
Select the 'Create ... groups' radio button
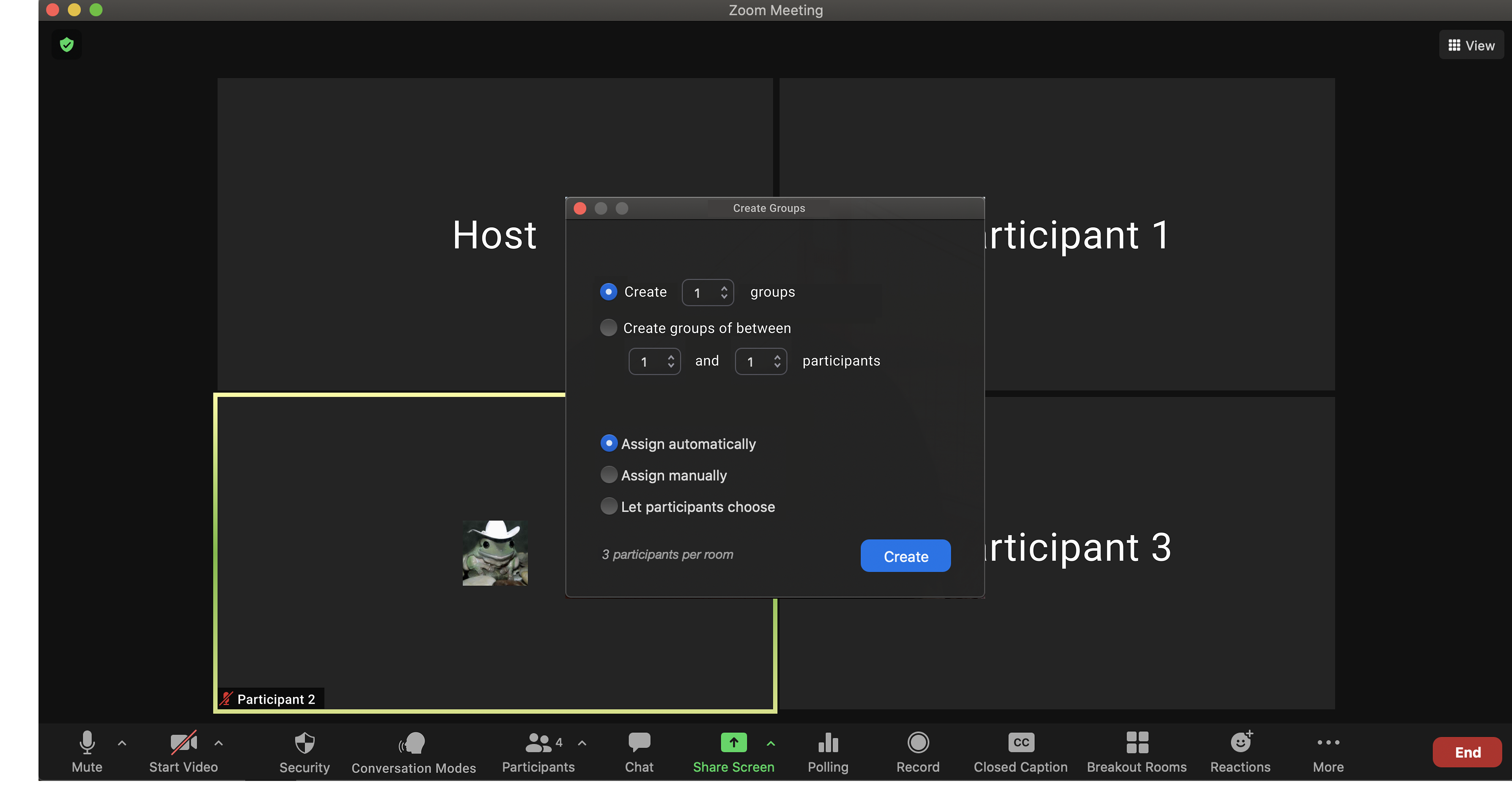coord(608,292)
